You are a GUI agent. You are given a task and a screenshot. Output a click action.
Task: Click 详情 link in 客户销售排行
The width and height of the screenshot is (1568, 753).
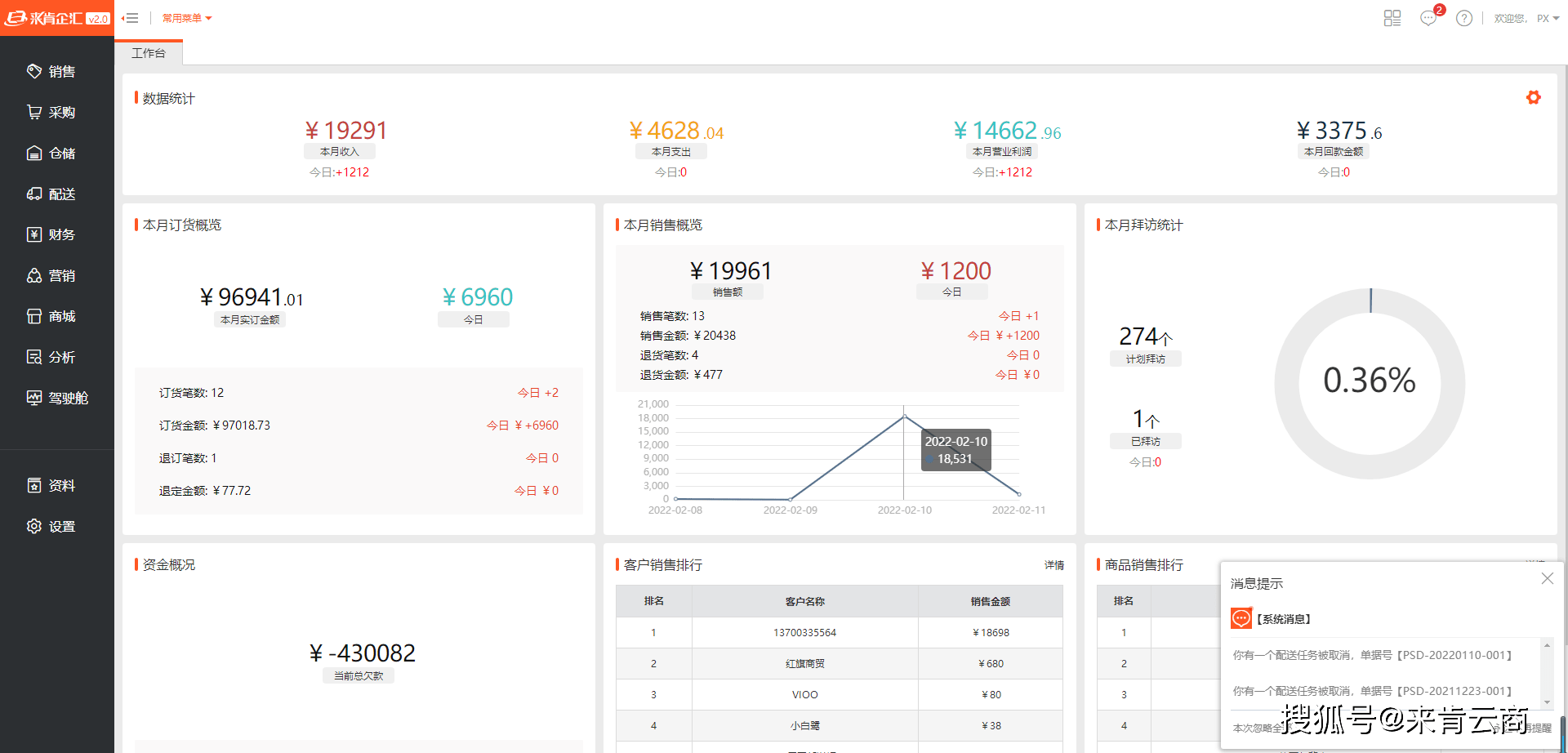1054,565
